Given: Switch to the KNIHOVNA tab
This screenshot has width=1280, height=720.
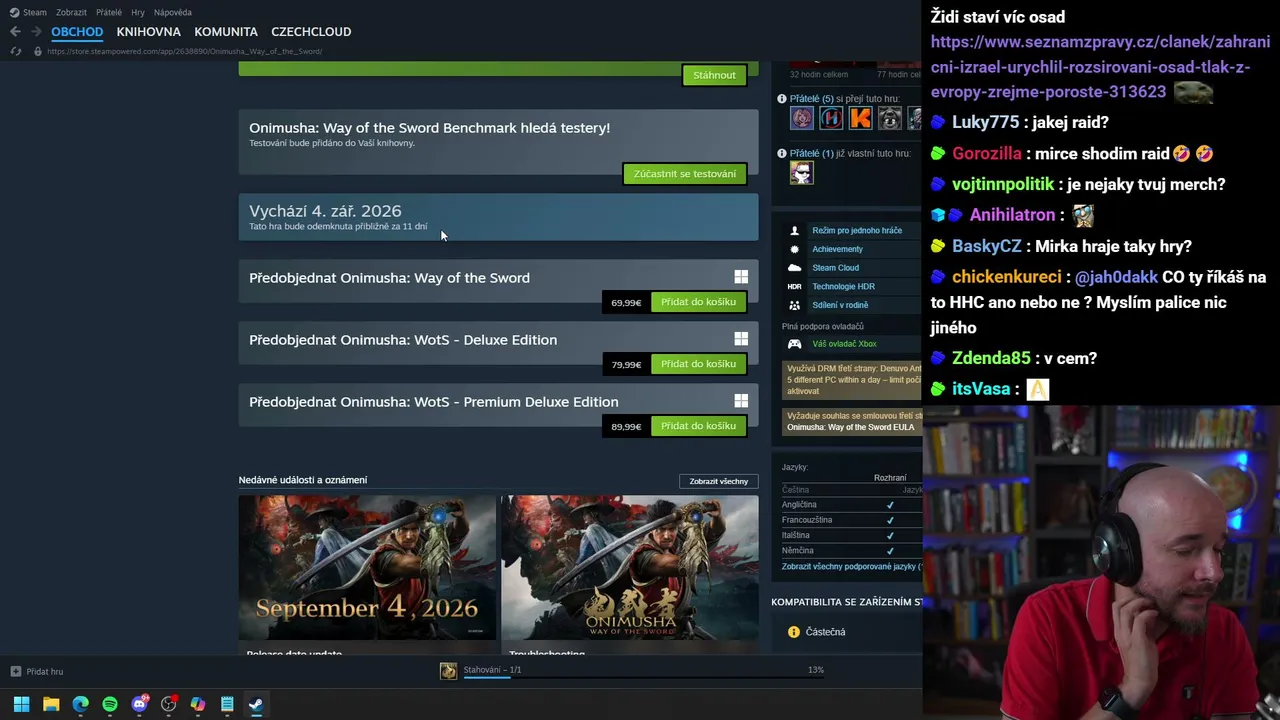Looking at the screenshot, I should [x=148, y=32].
